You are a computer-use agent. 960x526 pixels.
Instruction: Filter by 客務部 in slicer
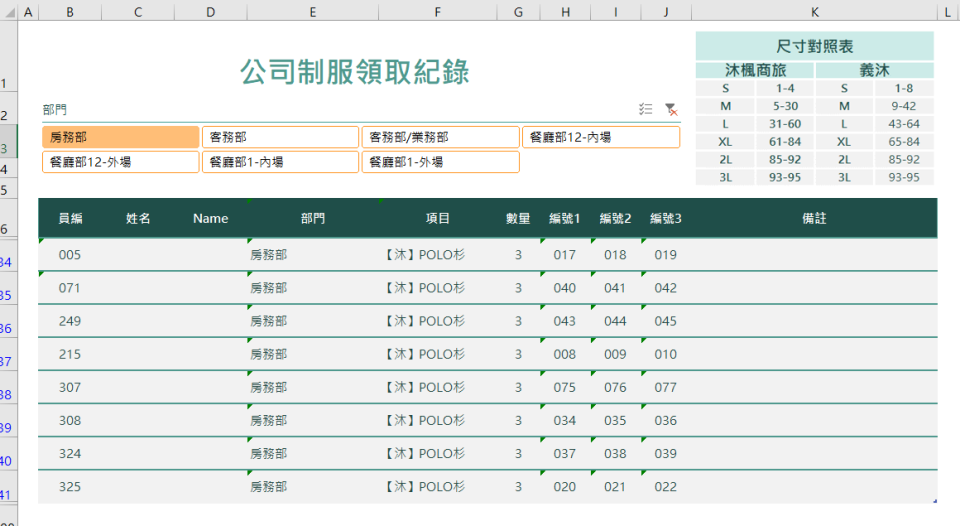pos(280,137)
